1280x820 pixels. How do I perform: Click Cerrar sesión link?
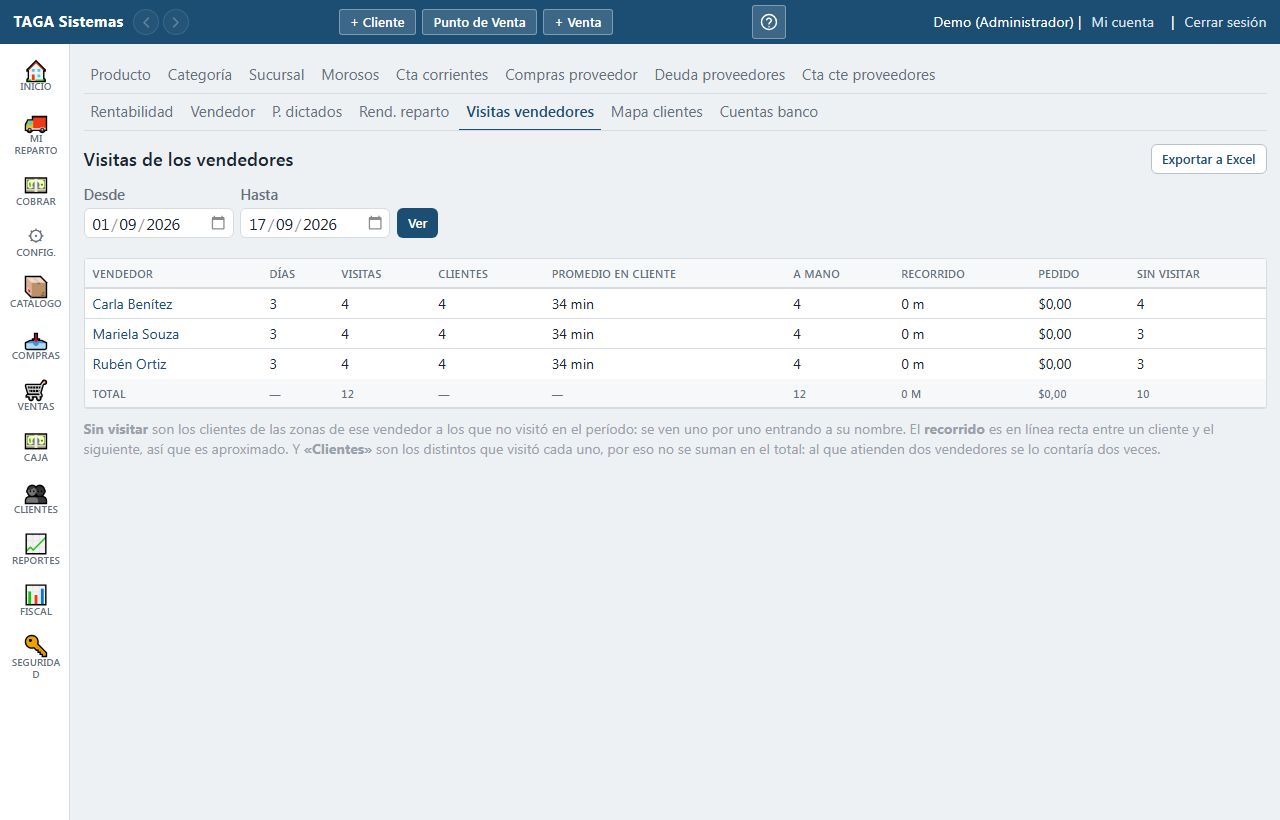tap(1225, 22)
